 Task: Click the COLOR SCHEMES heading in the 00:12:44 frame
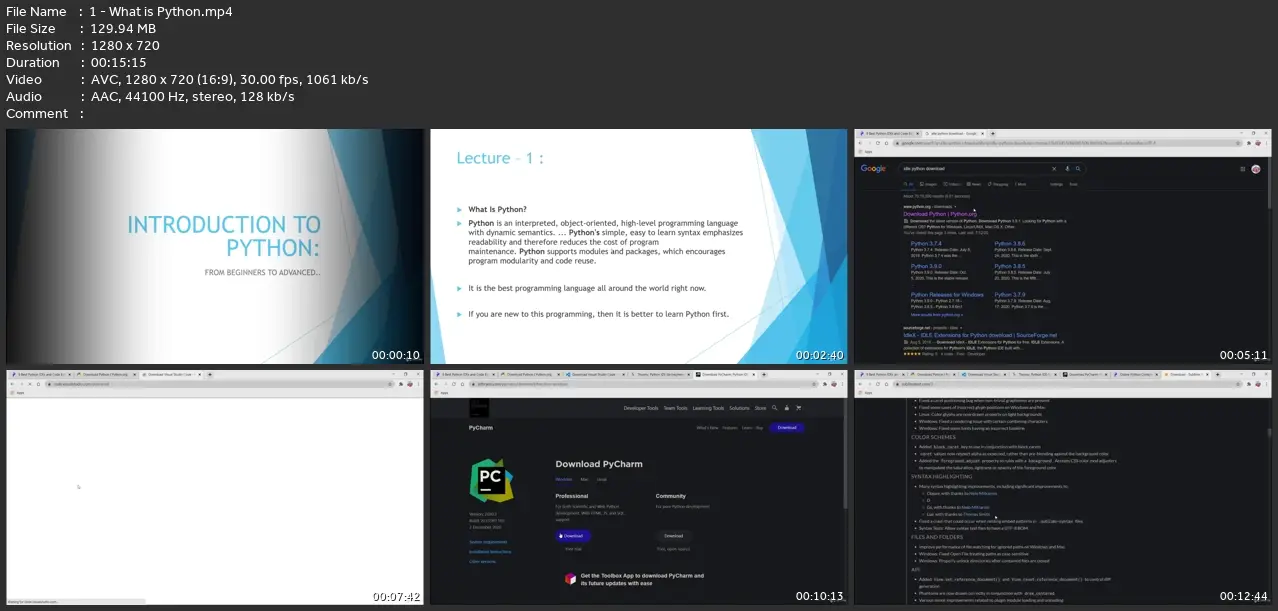click(933, 437)
